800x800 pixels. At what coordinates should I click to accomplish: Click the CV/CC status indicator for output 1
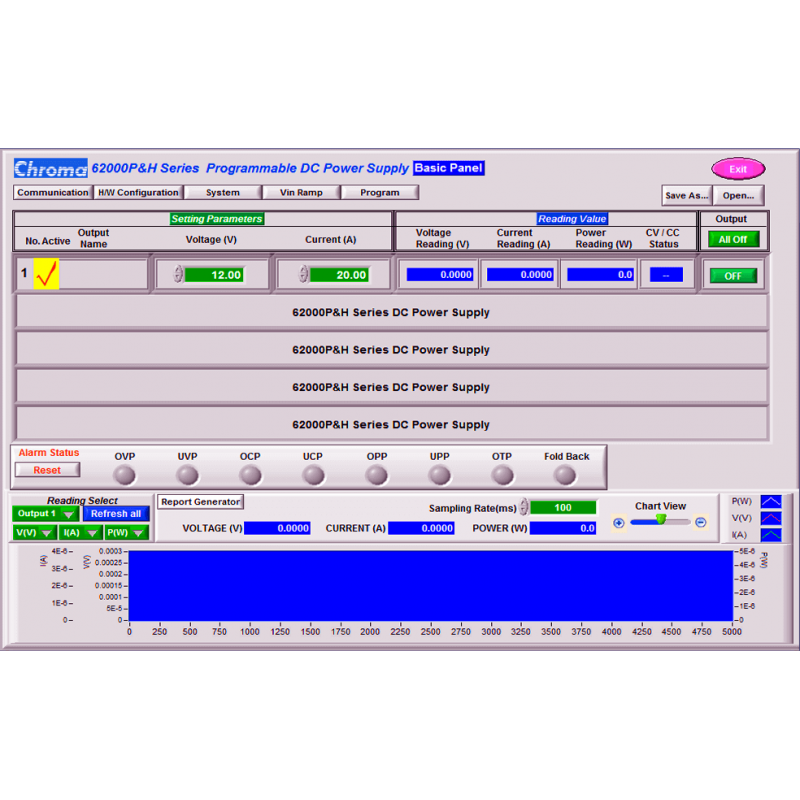(x=666, y=274)
